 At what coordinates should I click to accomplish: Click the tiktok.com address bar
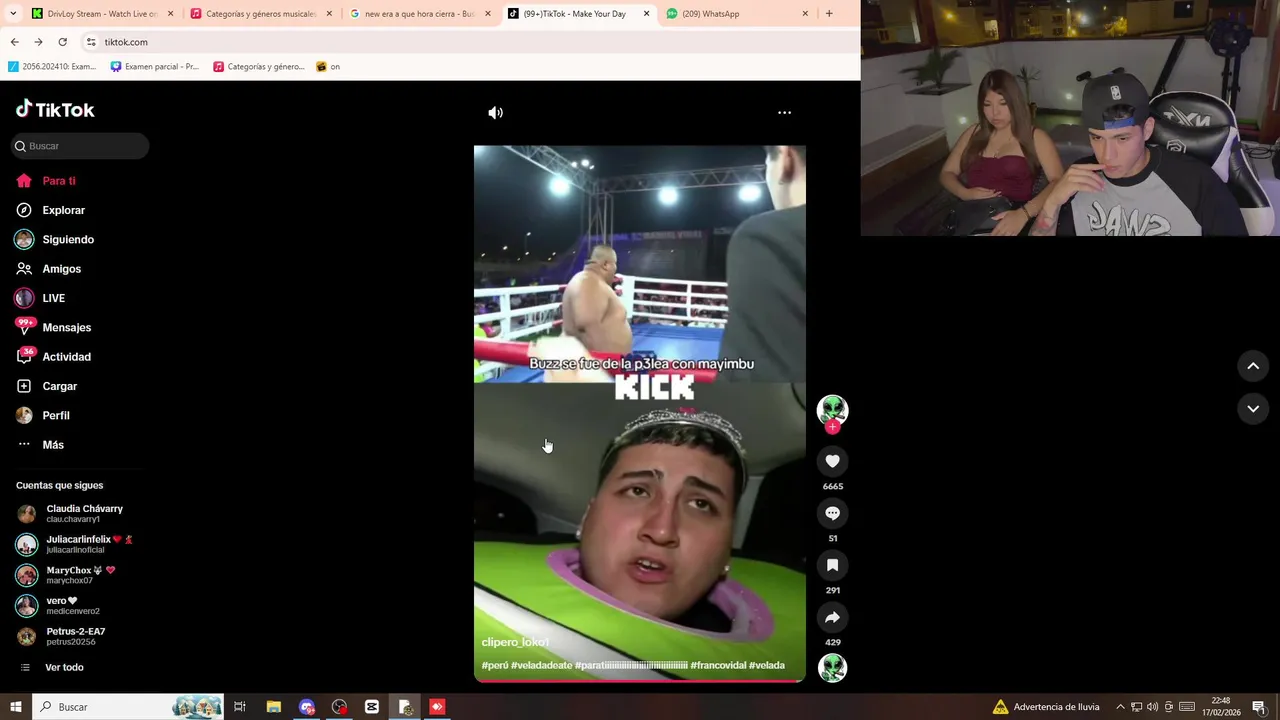(x=470, y=42)
